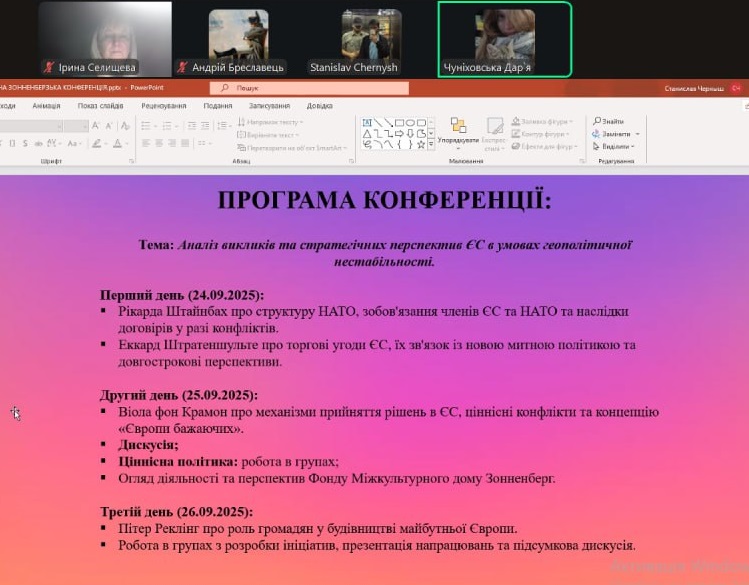This screenshot has height=585, width=749.
Task: Open the Показ слайдів ribbon tab
Action: click(100, 105)
